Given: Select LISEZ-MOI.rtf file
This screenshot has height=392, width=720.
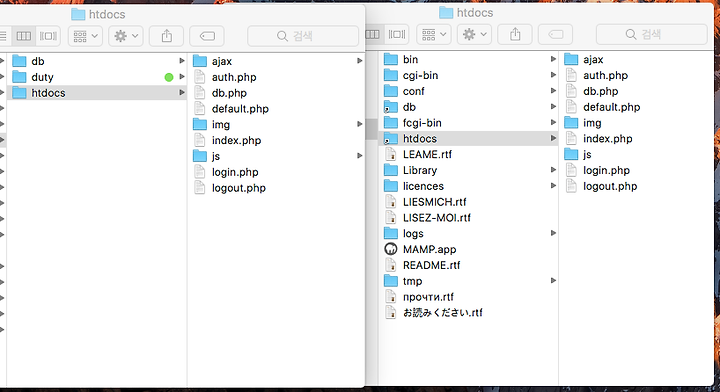Looking at the screenshot, I should pyautogui.click(x=468, y=218).
